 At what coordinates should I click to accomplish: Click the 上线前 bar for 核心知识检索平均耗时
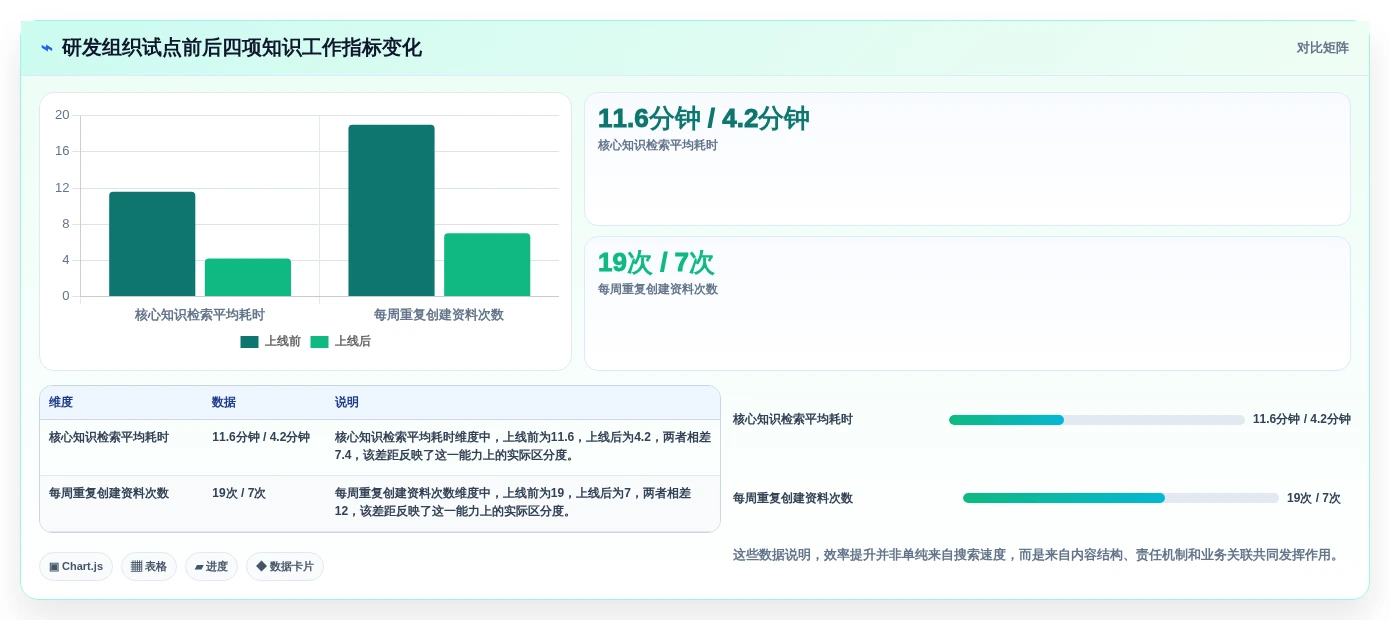[152, 244]
